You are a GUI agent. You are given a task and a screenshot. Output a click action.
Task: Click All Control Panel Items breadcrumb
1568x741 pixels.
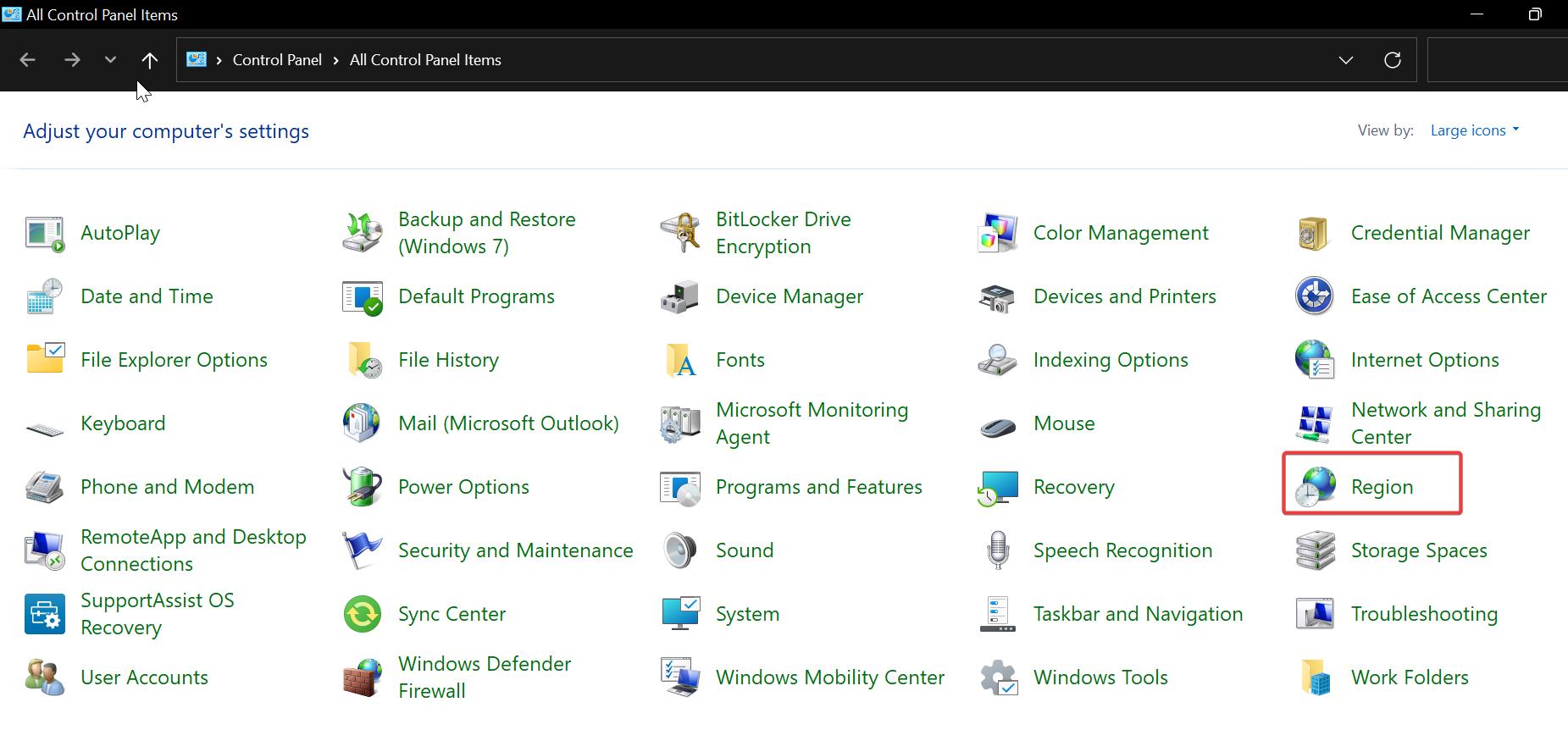[x=425, y=60]
